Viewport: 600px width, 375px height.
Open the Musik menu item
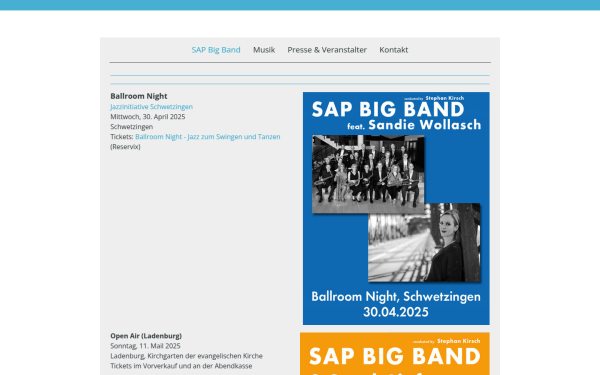(264, 50)
